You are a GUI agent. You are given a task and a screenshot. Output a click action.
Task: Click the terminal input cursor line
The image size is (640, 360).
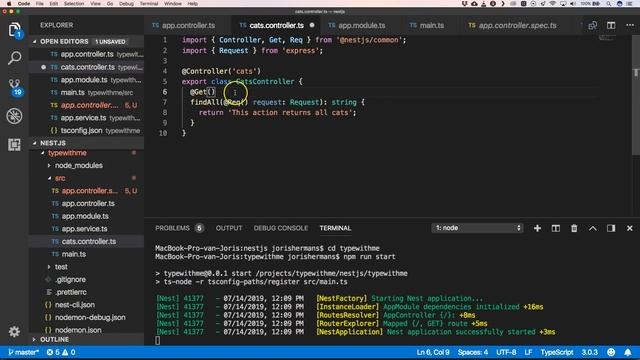click(x=158, y=340)
